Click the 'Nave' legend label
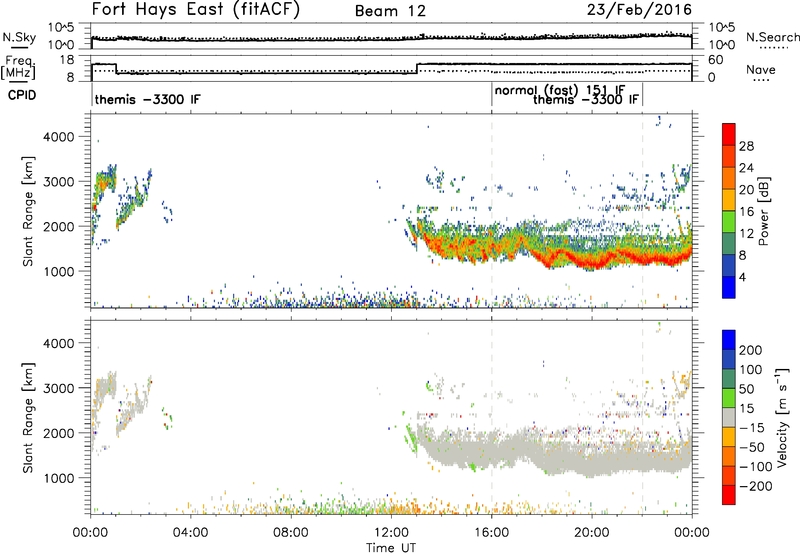 click(x=760, y=69)
